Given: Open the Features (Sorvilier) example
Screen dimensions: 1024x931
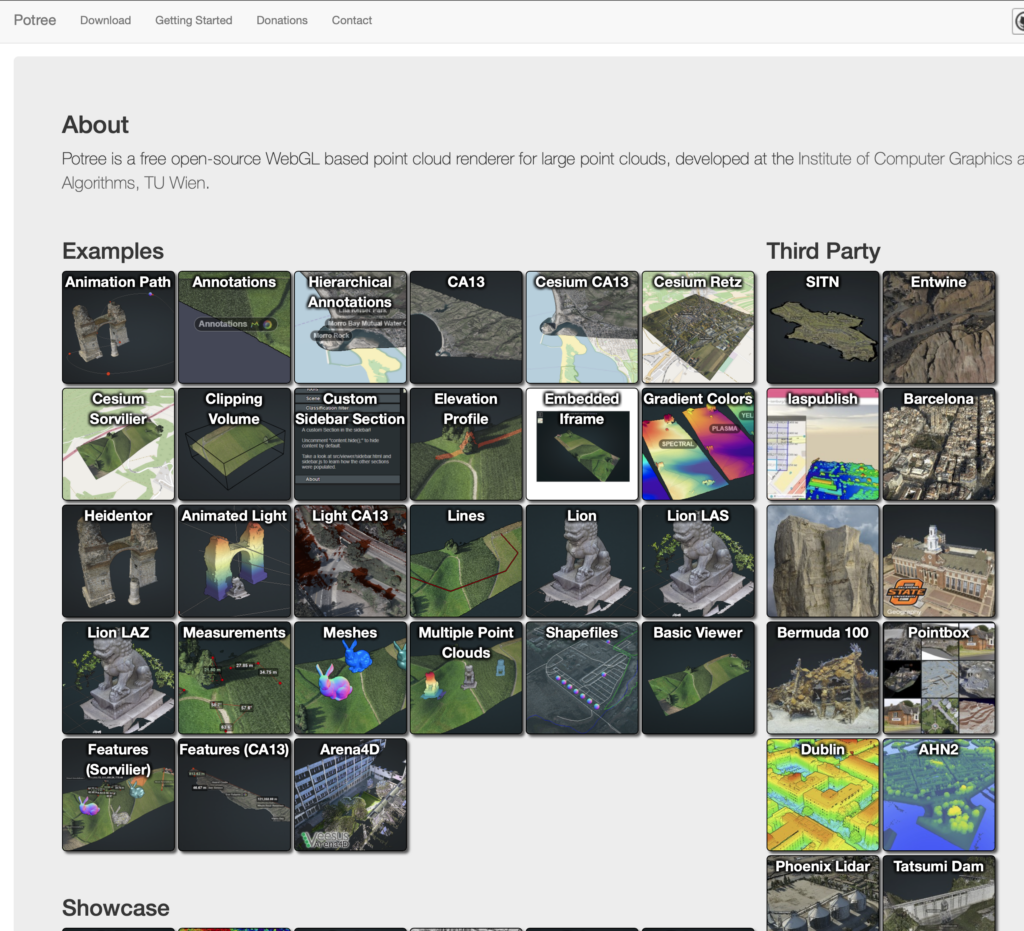Looking at the screenshot, I should [118, 795].
